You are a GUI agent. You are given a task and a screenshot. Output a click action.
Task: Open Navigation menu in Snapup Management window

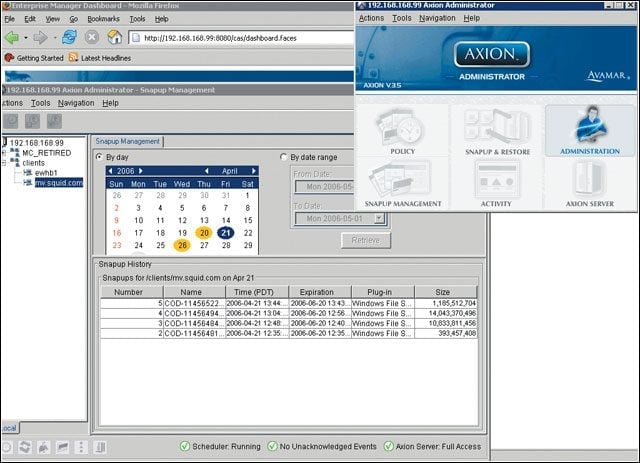[x=76, y=103]
